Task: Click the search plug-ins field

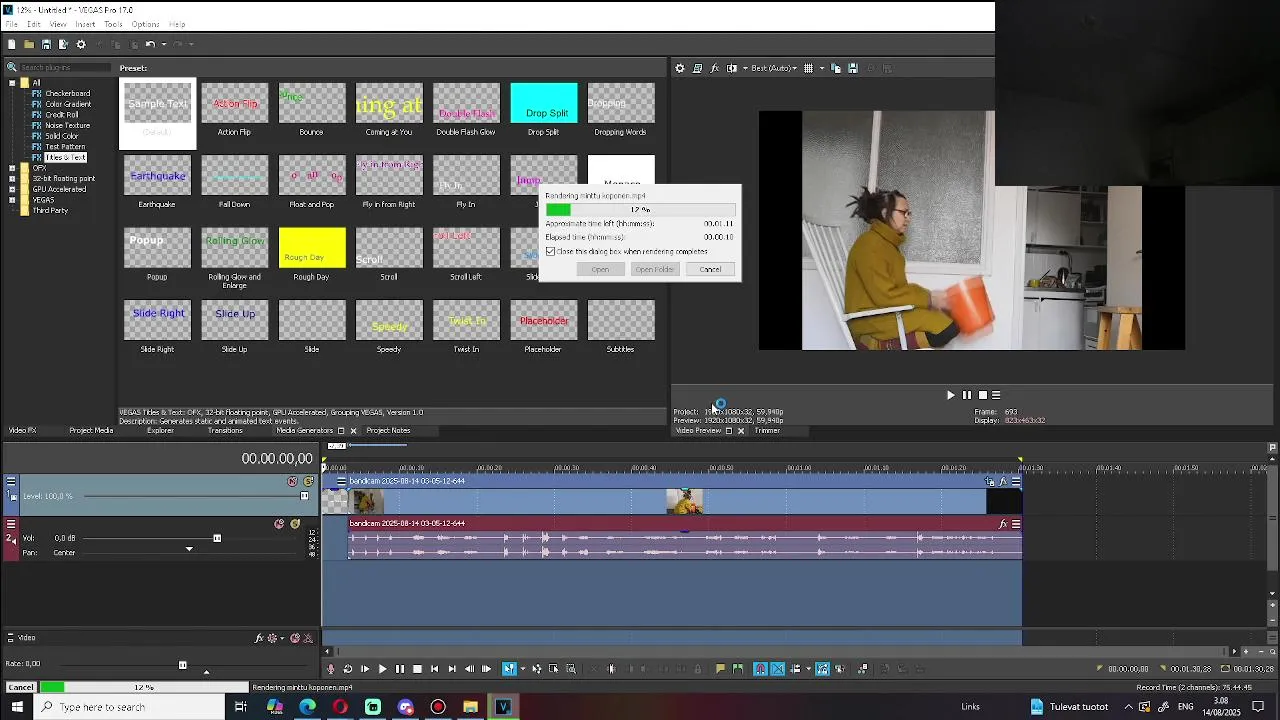Action: coord(65,67)
